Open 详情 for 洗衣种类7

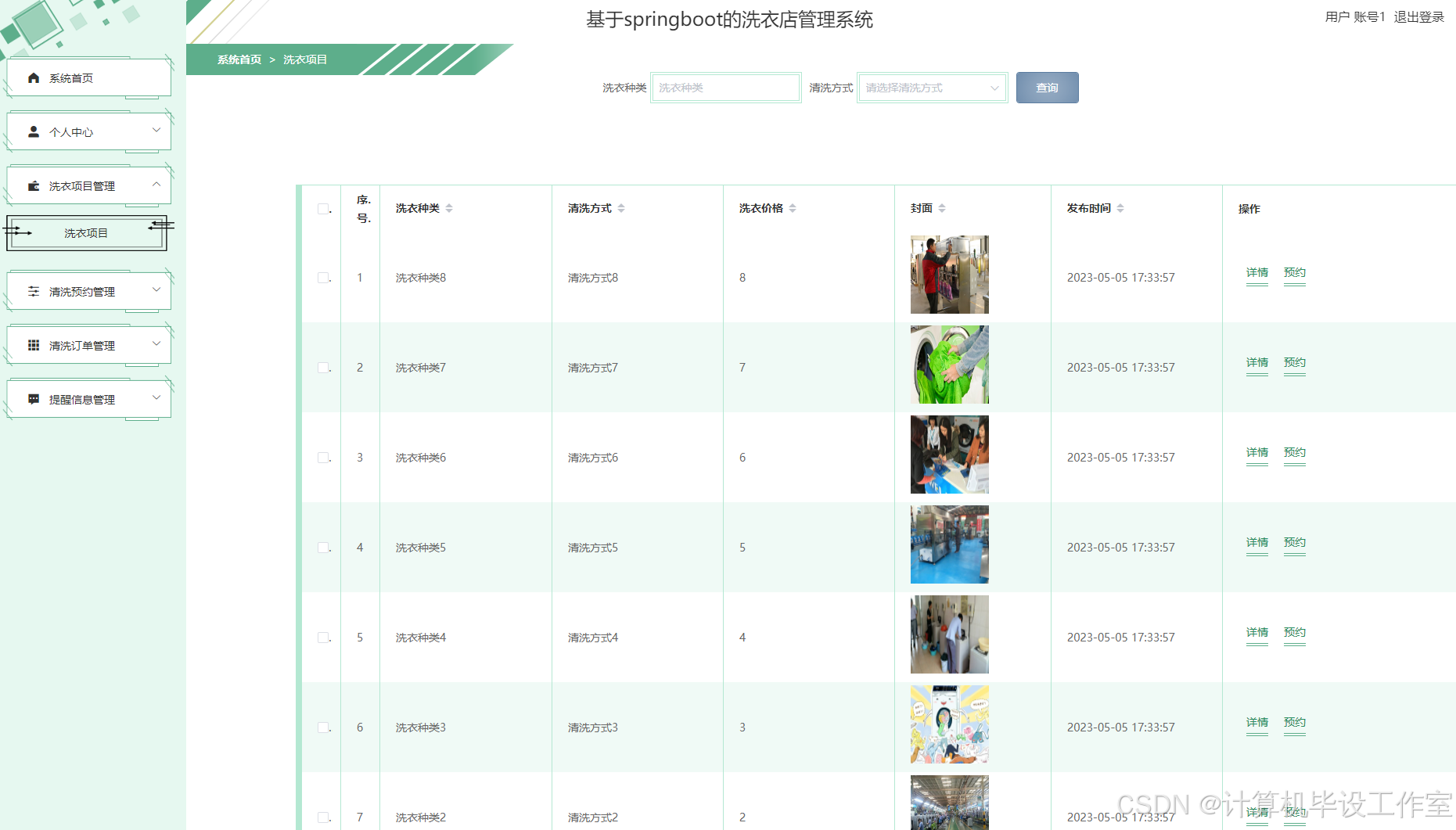(1257, 363)
